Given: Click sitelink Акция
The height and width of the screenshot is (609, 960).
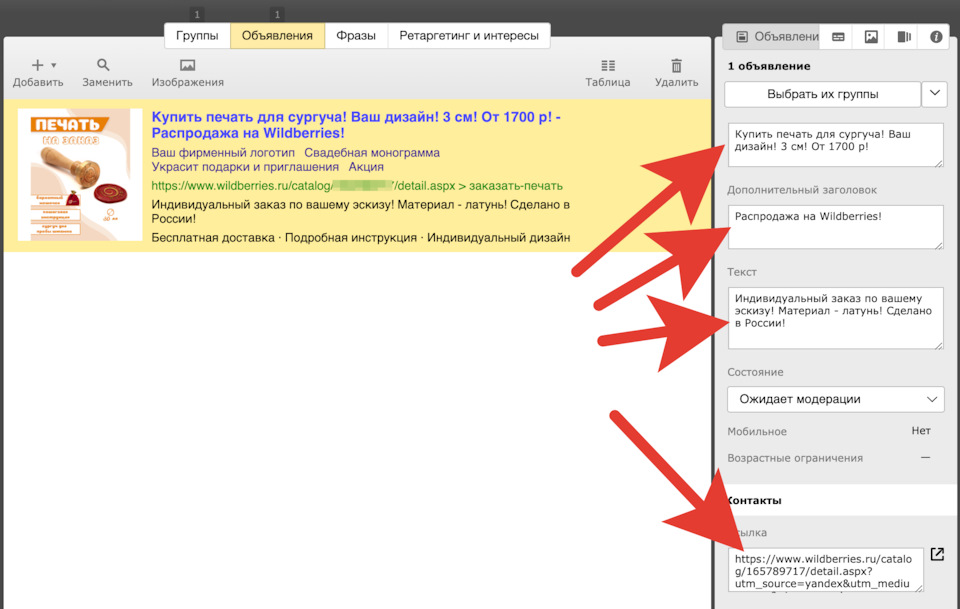Looking at the screenshot, I should [x=366, y=166].
